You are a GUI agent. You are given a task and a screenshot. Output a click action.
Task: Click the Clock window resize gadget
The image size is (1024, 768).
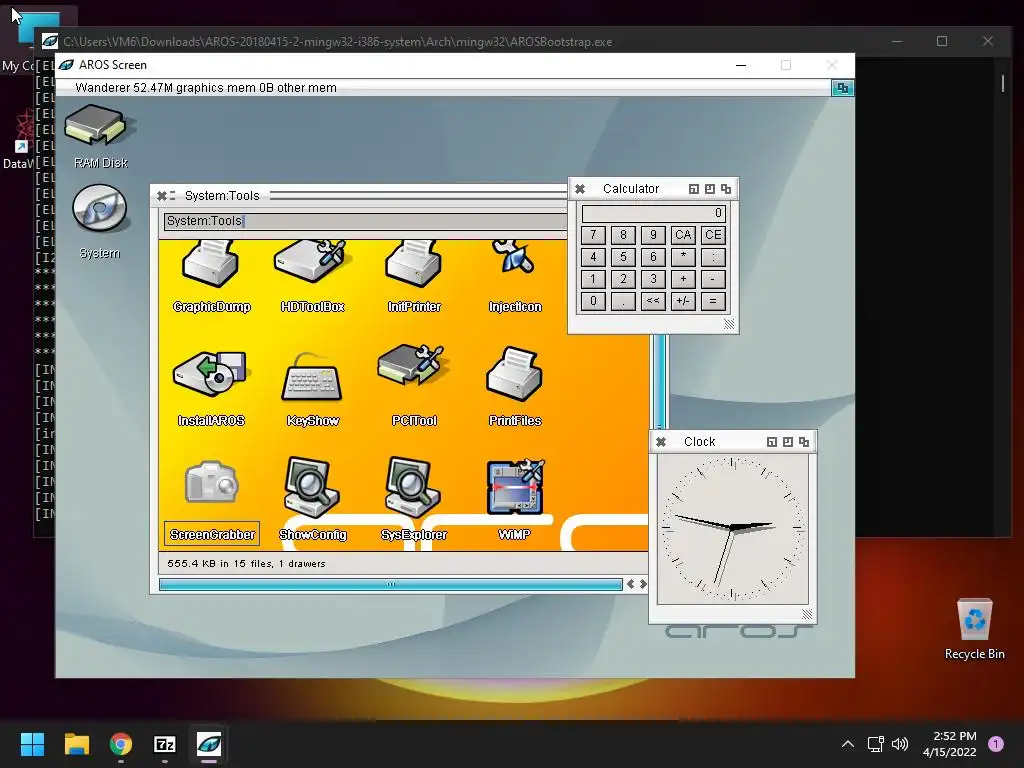point(807,615)
